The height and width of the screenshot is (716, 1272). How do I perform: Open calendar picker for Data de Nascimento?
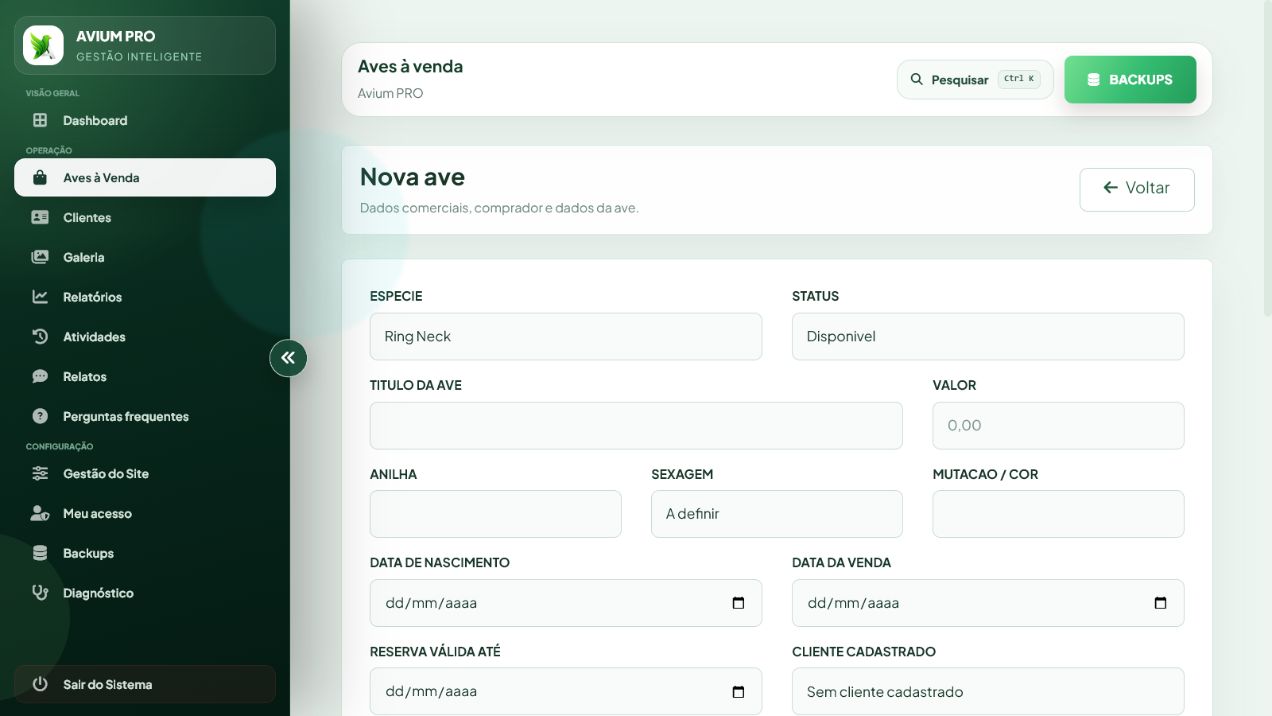pyautogui.click(x=738, y=603)
